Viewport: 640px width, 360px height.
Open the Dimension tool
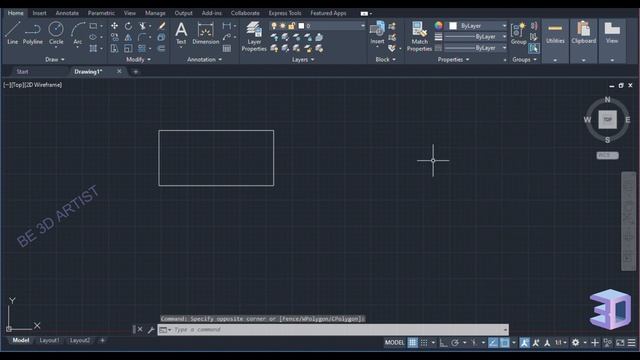206,33
